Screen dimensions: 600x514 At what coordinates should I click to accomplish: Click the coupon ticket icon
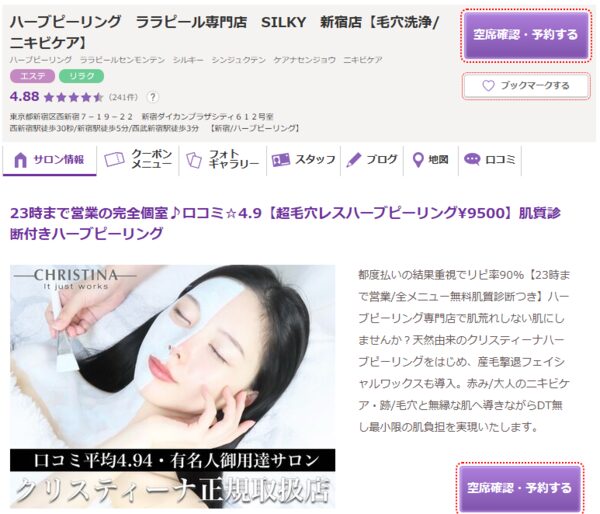pos(114,160)
